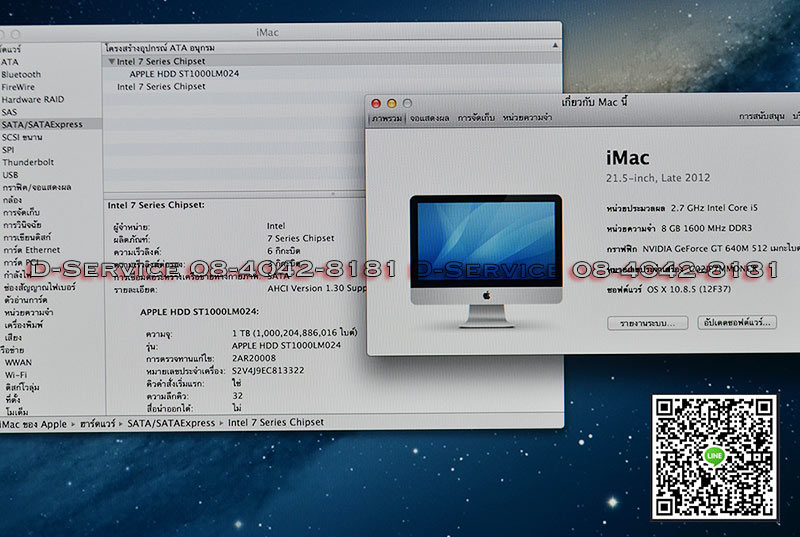Click the OS X 10.8.5 (12F37) software text
Image resolution: width=800 pixels, height=537 pixels.
click(x=689, y=290)
